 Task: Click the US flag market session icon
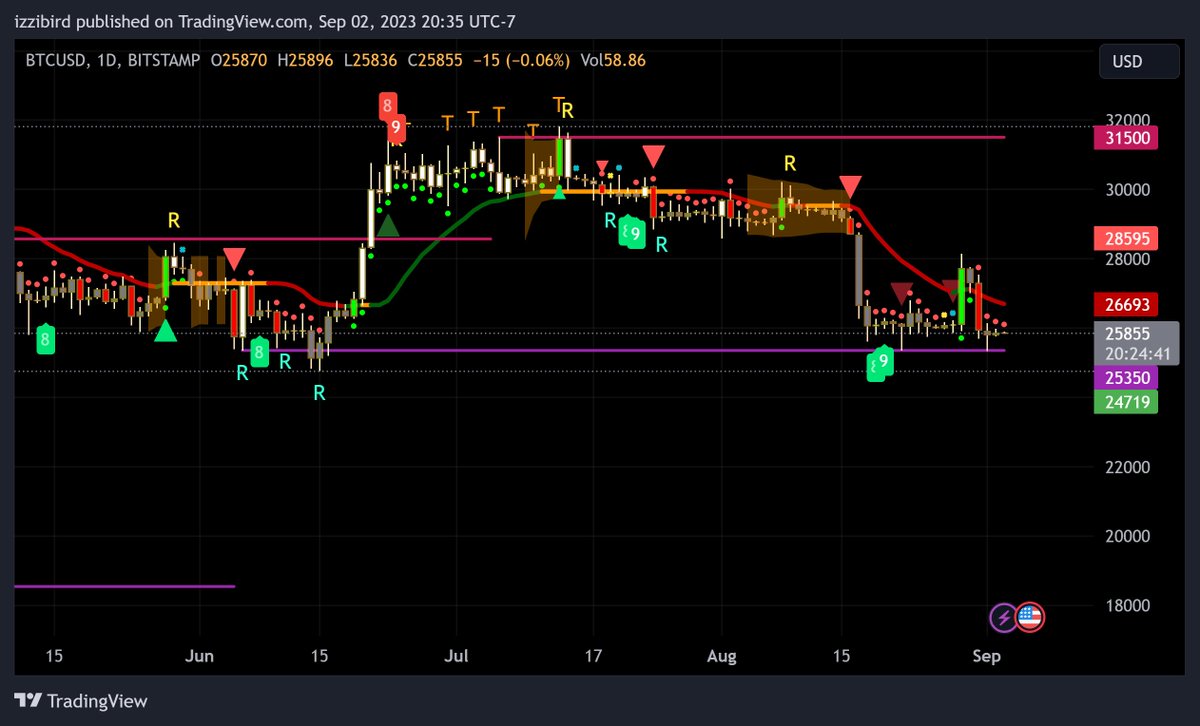1030,617
